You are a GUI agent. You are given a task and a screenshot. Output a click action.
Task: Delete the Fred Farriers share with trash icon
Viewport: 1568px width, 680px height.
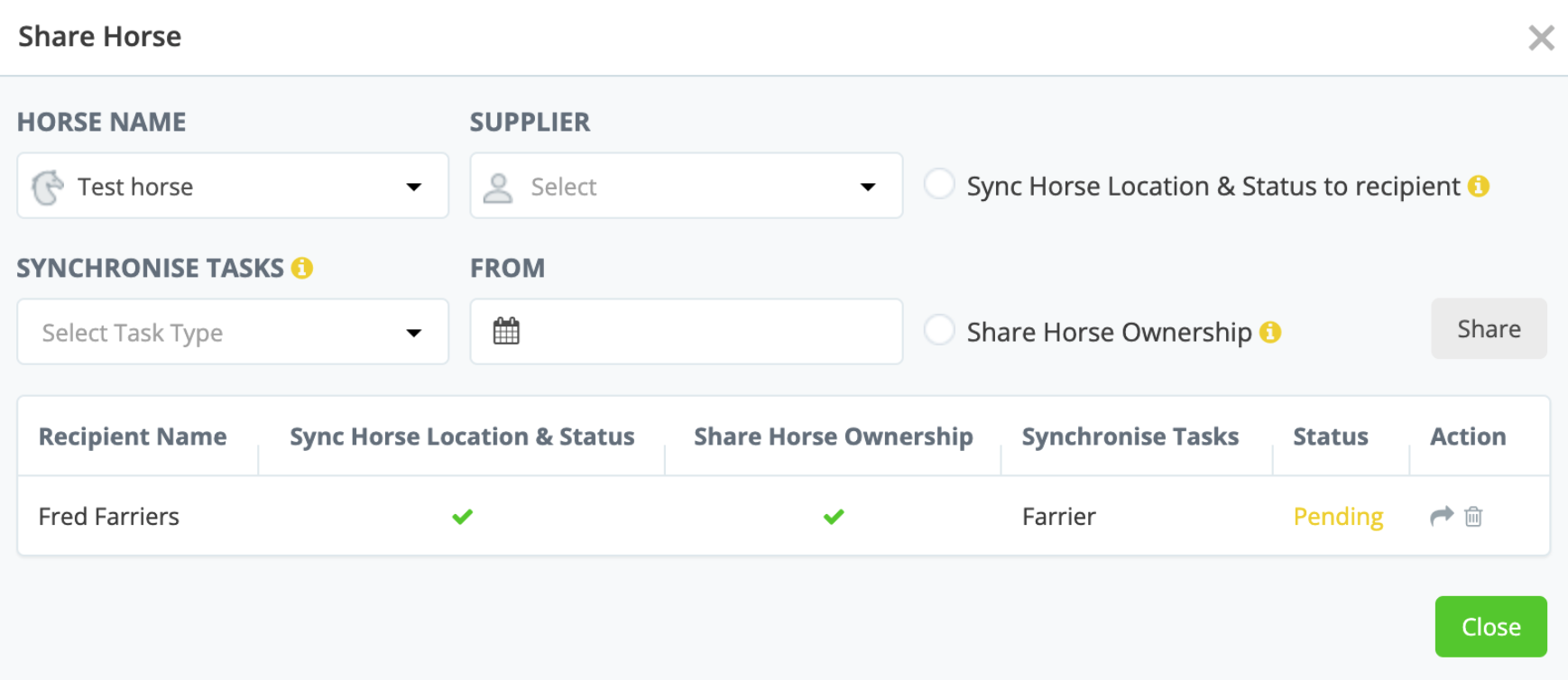point(1473,517)
